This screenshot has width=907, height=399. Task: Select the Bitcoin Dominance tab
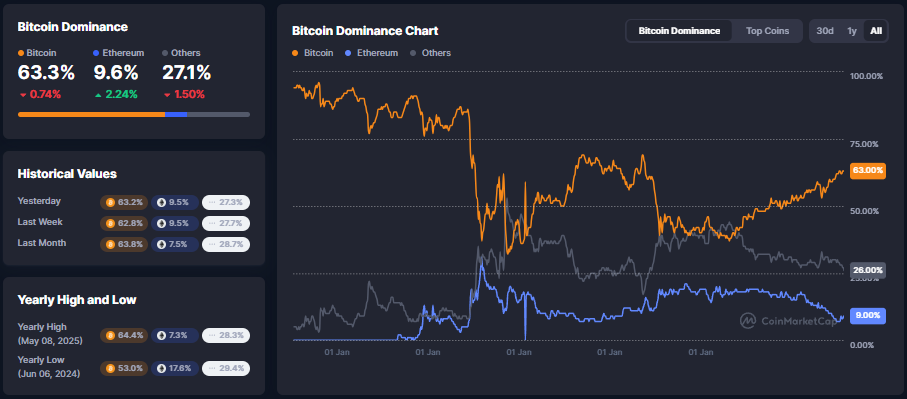coord(679,31)
